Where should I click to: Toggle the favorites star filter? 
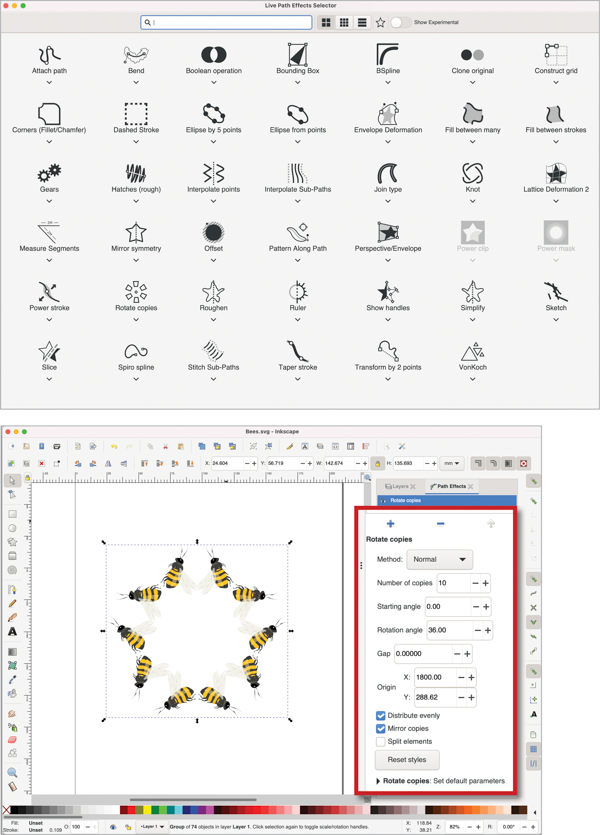380,22
